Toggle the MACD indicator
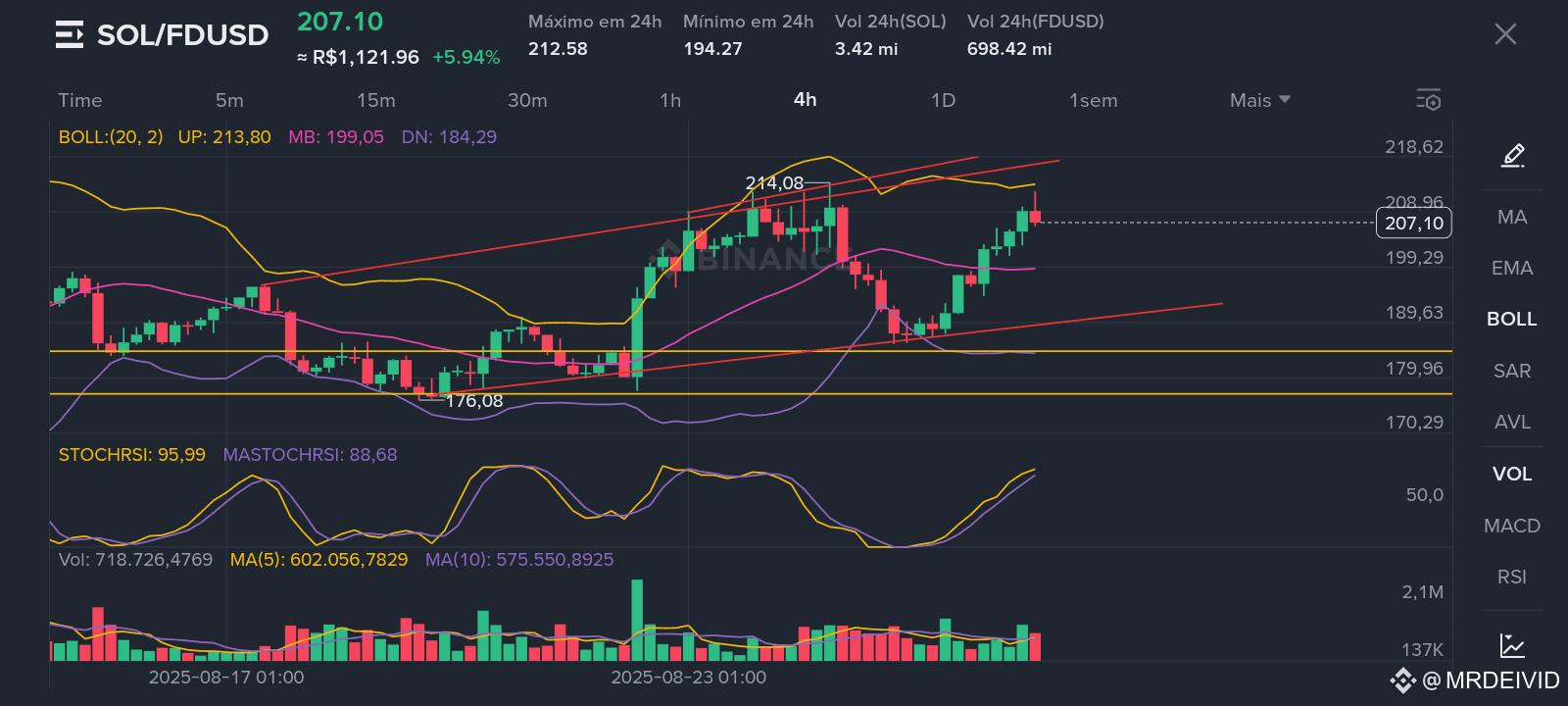 point(1512,526)
